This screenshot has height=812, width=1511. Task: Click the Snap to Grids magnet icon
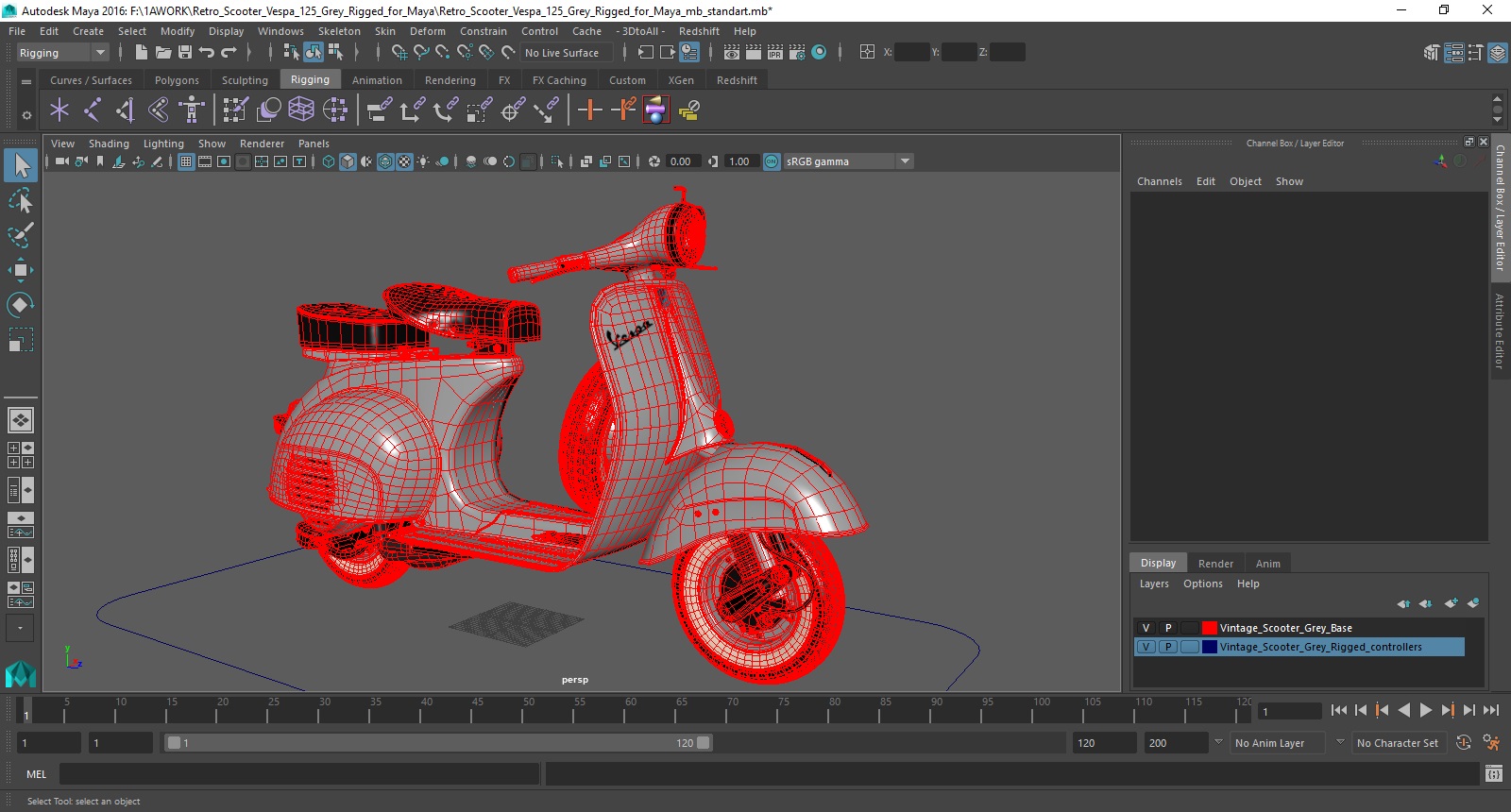point(399,53)
